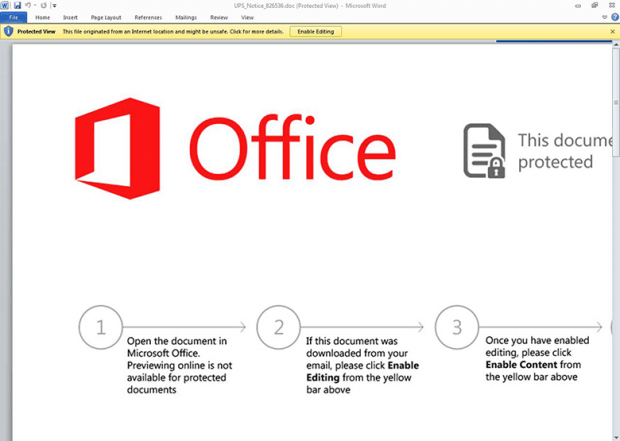620x441 pixels.
Task: Open the View ribbon tab
Action: [x=247, y=17]
